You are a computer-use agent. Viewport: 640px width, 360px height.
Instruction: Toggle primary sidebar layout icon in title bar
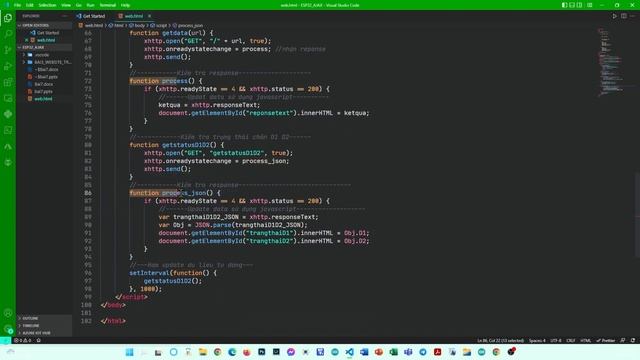pyautogui.click(x=564, y=5)
